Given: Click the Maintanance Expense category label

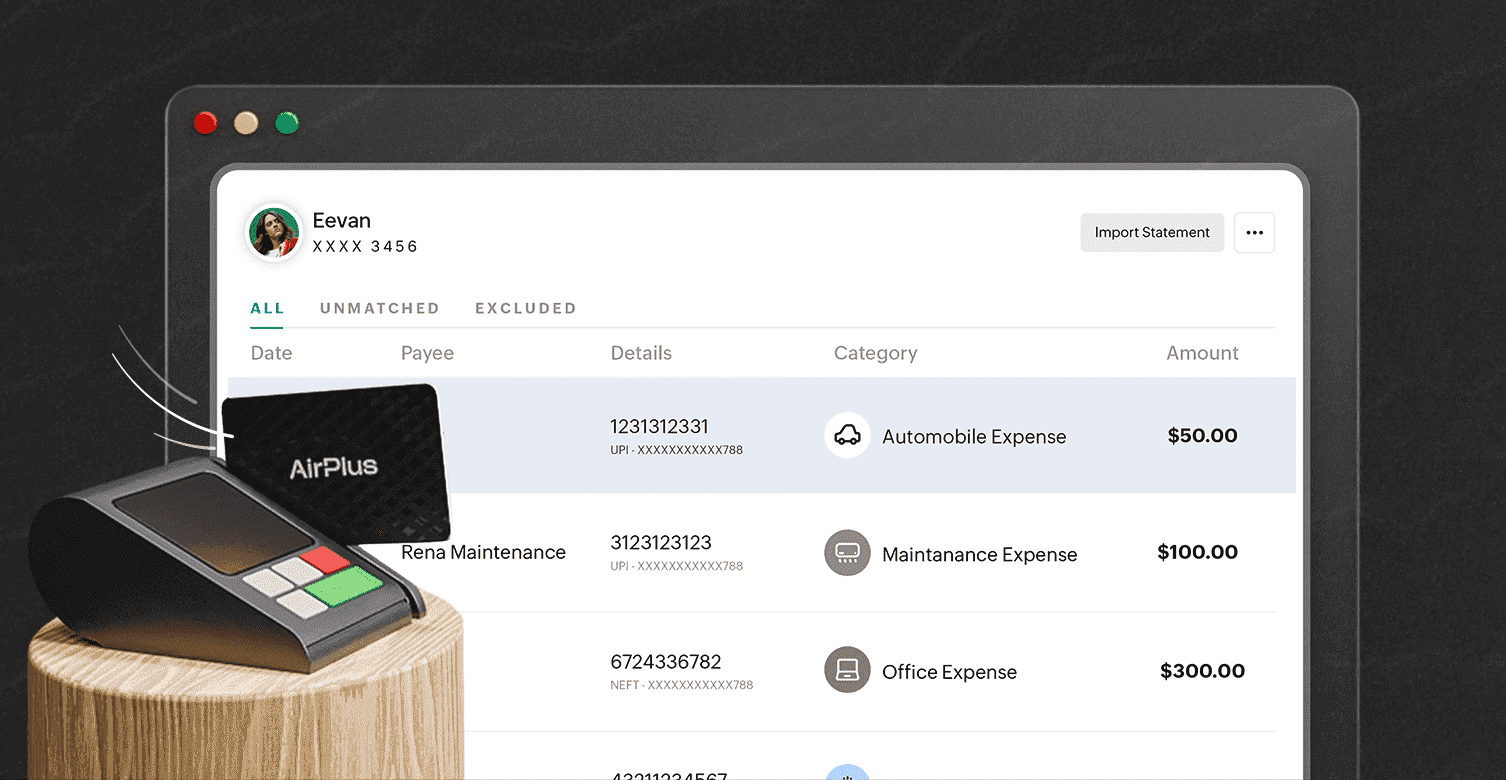Looking at the screenshot, I should click(x=980, y=555).
